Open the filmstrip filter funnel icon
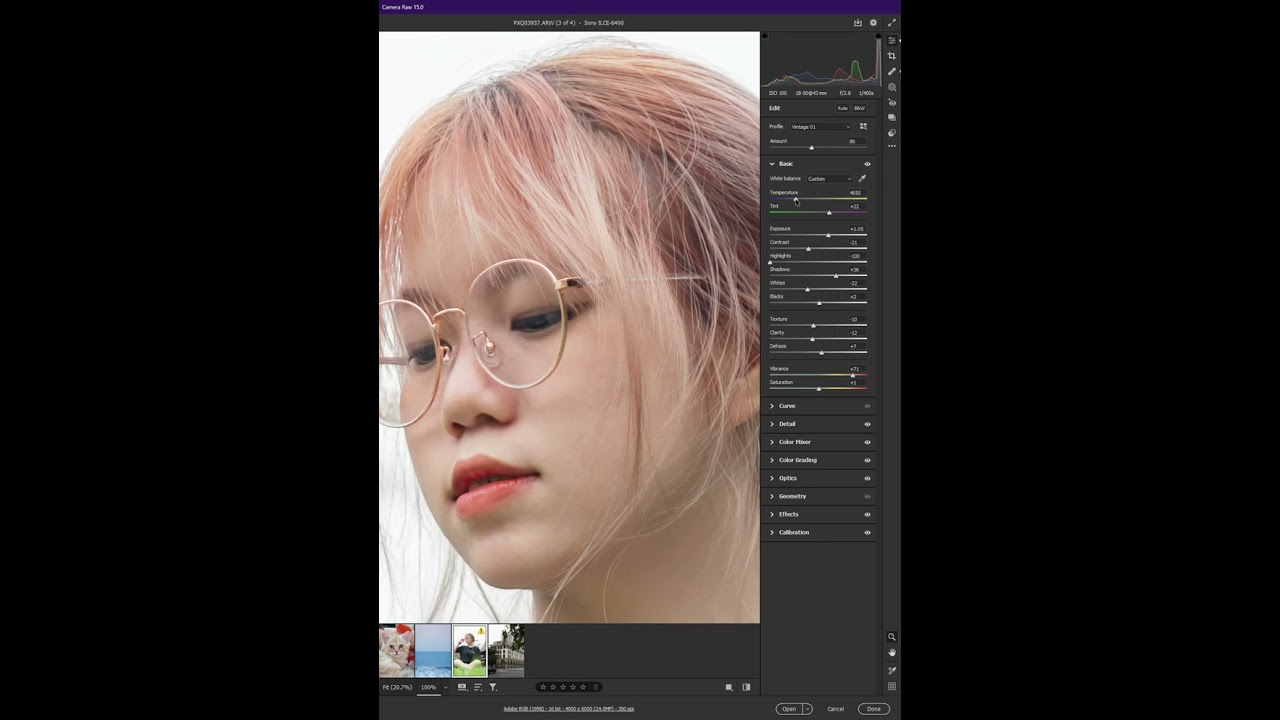This screenshot has height=720, width=1280. pos(493,687)
